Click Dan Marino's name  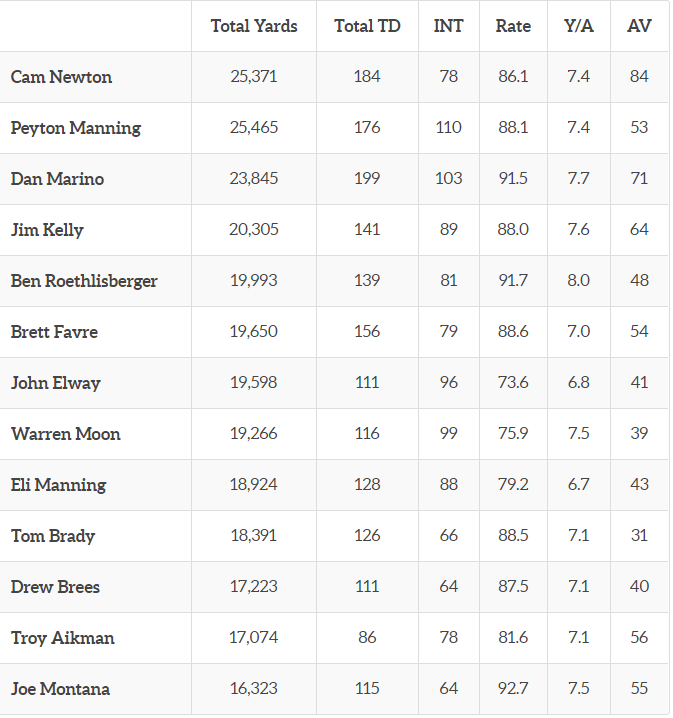click(57, 179)
